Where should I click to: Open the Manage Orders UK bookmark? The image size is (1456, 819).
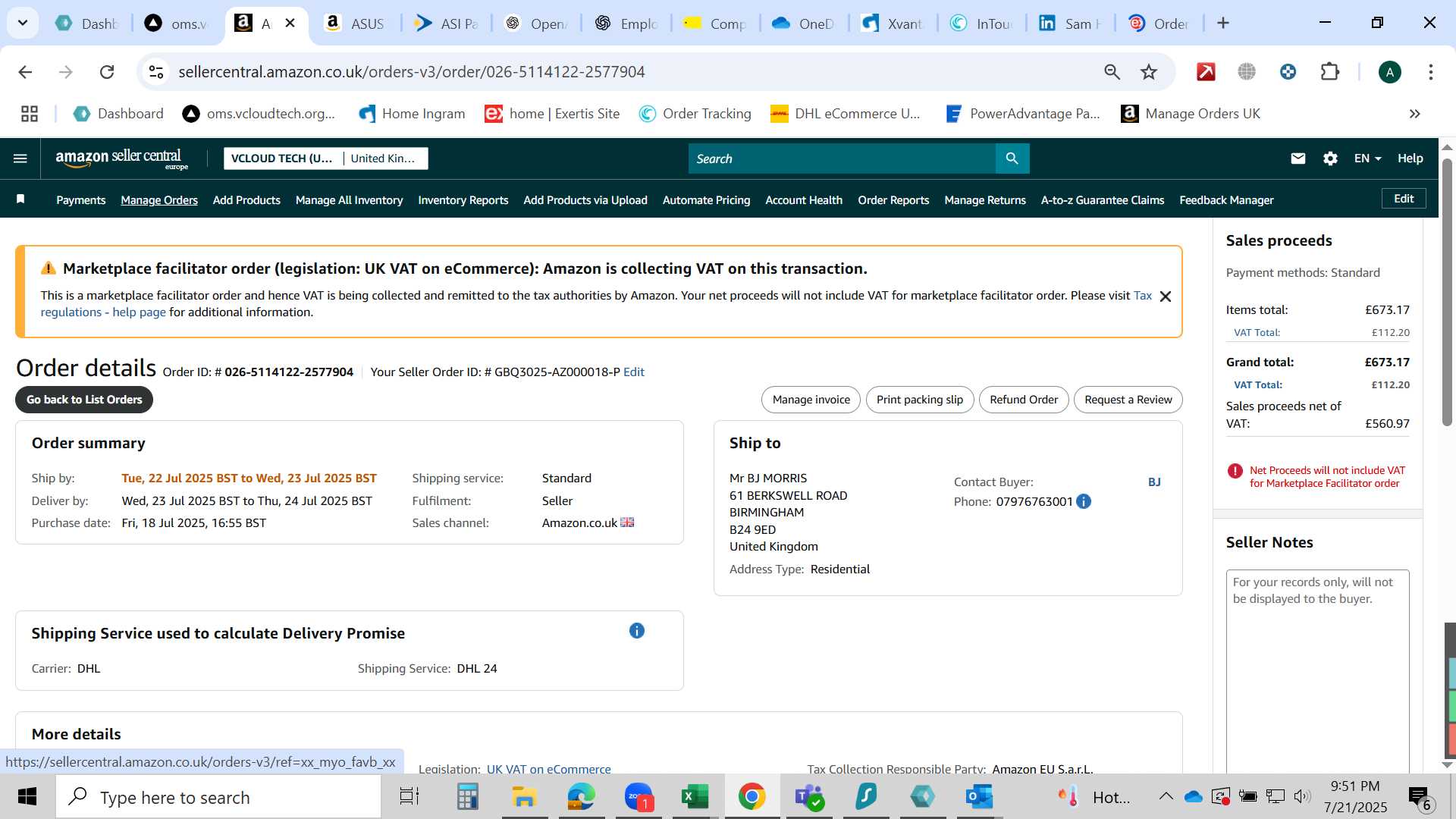1190,114
